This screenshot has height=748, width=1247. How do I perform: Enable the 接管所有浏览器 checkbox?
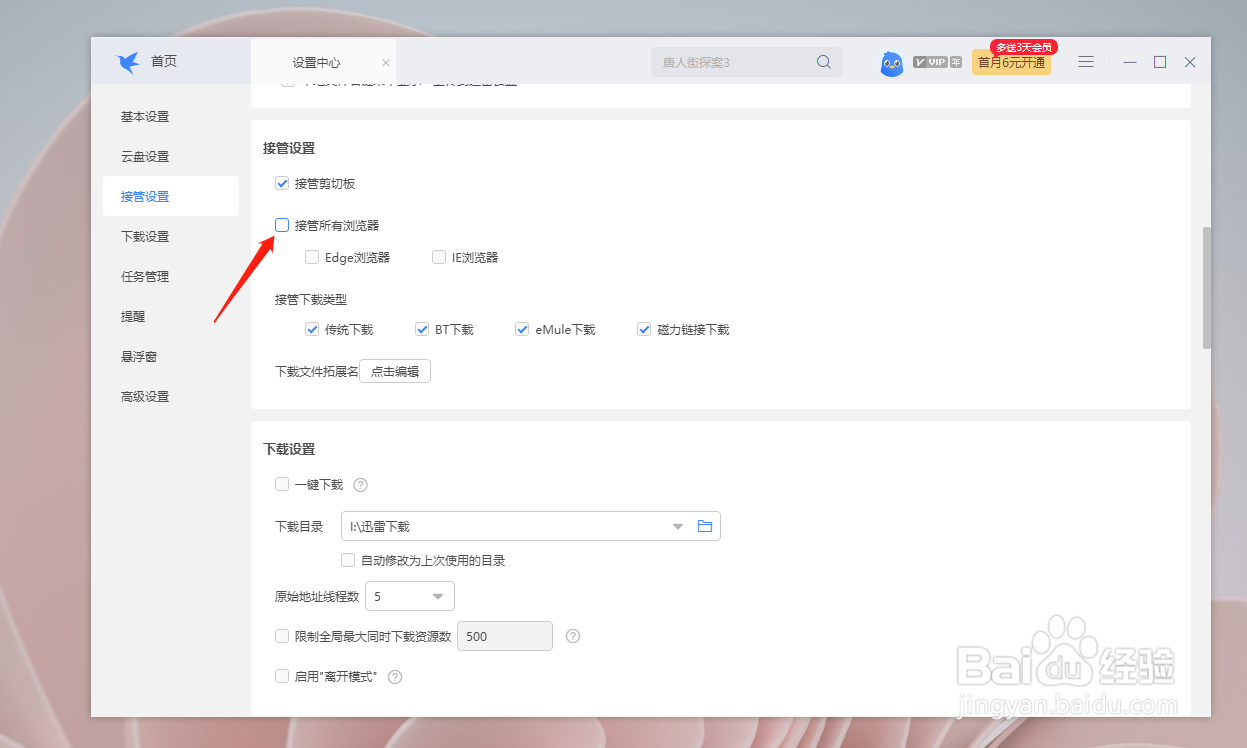pos(281,224)
